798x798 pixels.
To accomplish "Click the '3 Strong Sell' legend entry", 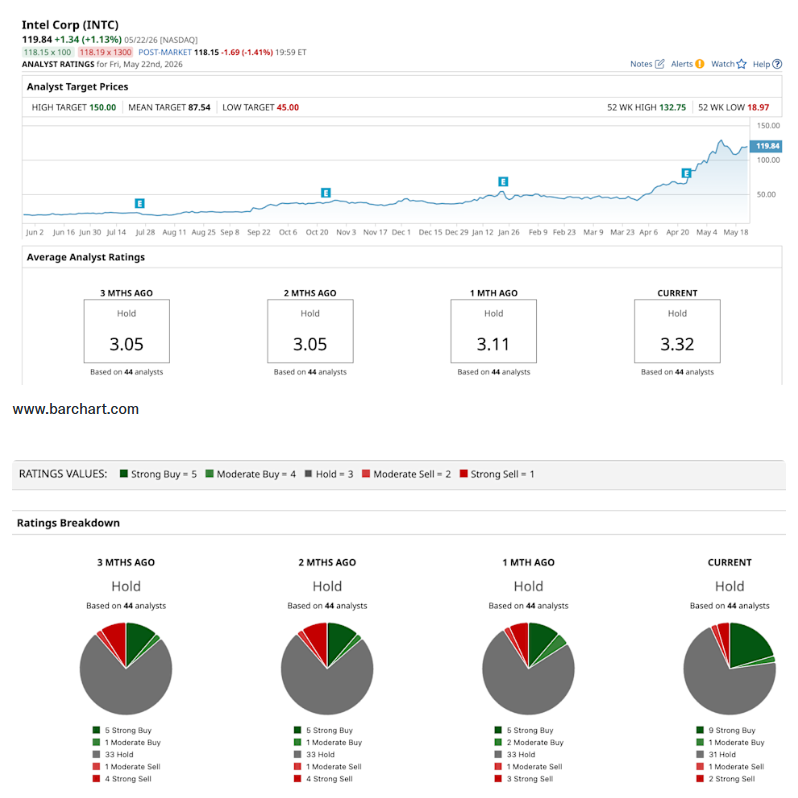I will pos(524,779).
